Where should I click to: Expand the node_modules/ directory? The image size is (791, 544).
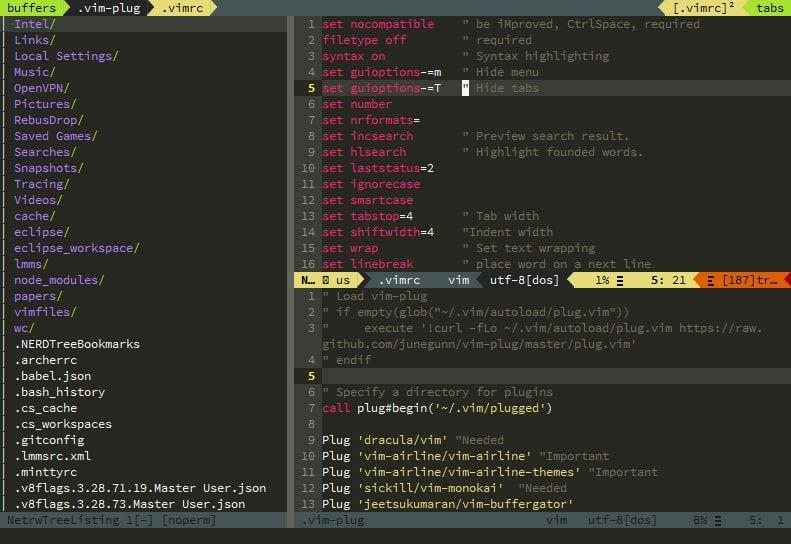58,280
